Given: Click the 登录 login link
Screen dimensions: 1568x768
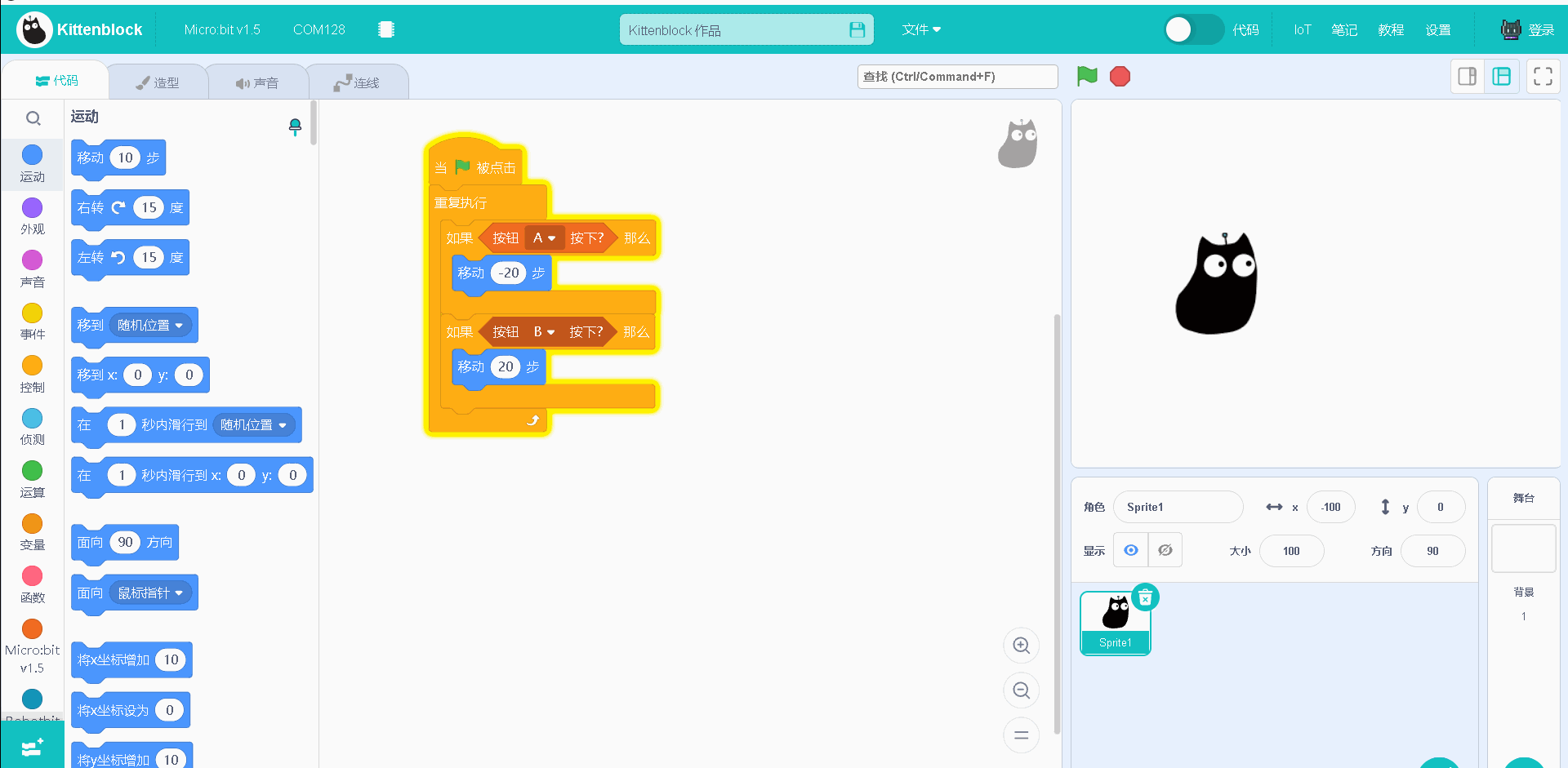Looking at the screenshot, I should click(x=1541, y=29).
